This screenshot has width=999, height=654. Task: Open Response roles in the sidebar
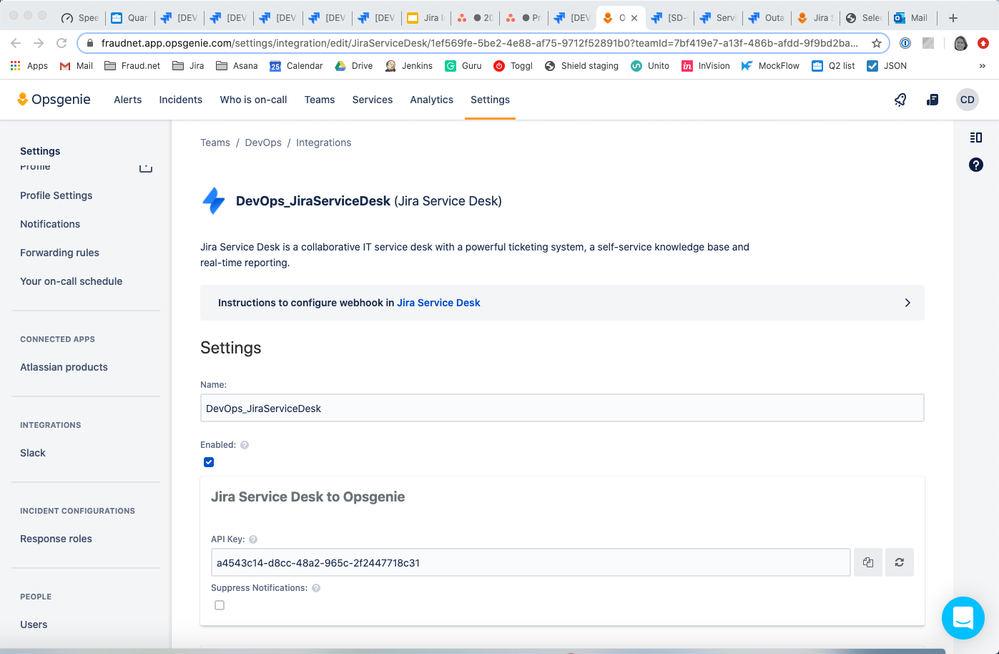click(56, 539)
